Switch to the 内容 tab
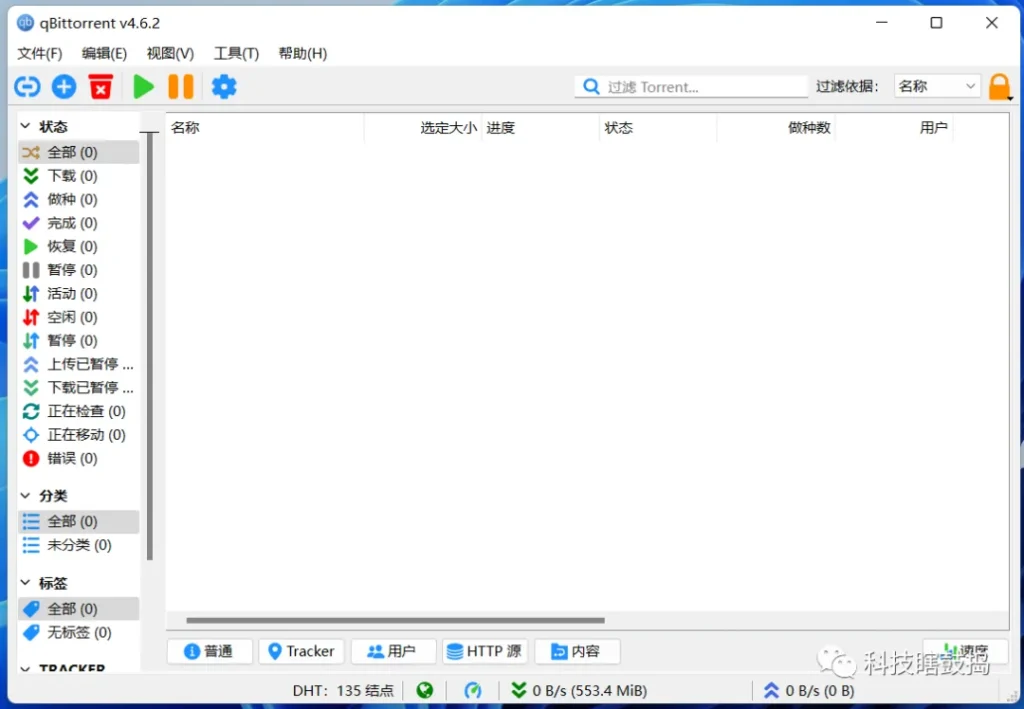The image size is (1024, 709). coord(577,651)
